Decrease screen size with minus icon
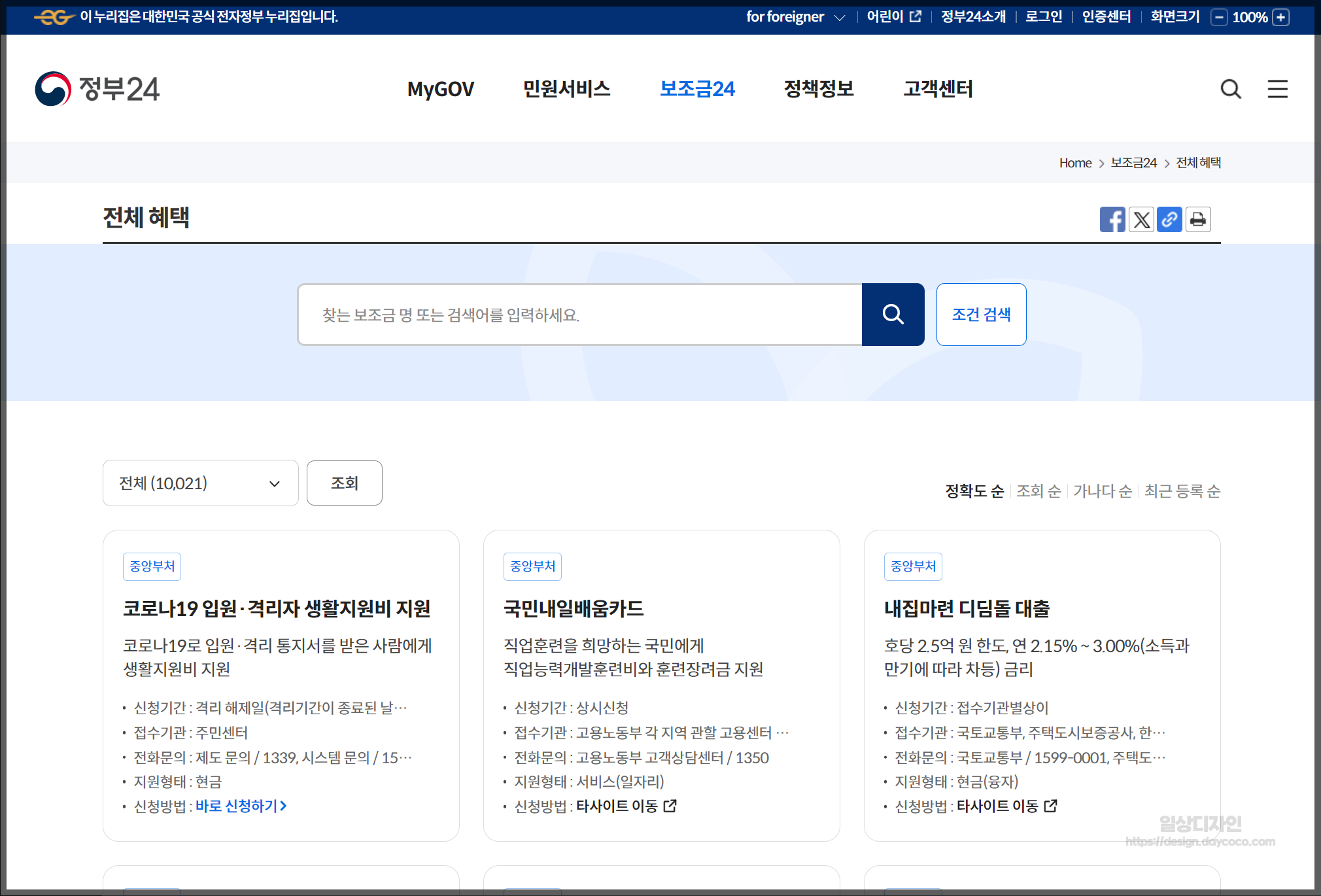The image size is (1321, 896). pyautogui.click(x=1219, y=18)
